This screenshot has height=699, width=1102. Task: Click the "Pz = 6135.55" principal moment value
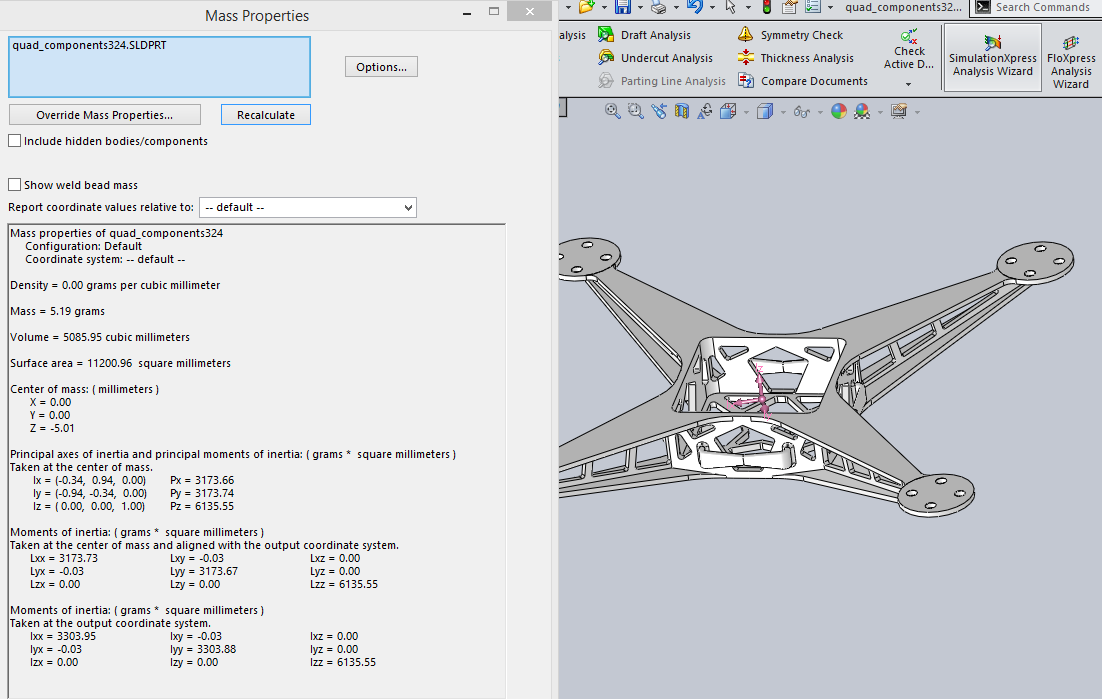click(202, 506)
